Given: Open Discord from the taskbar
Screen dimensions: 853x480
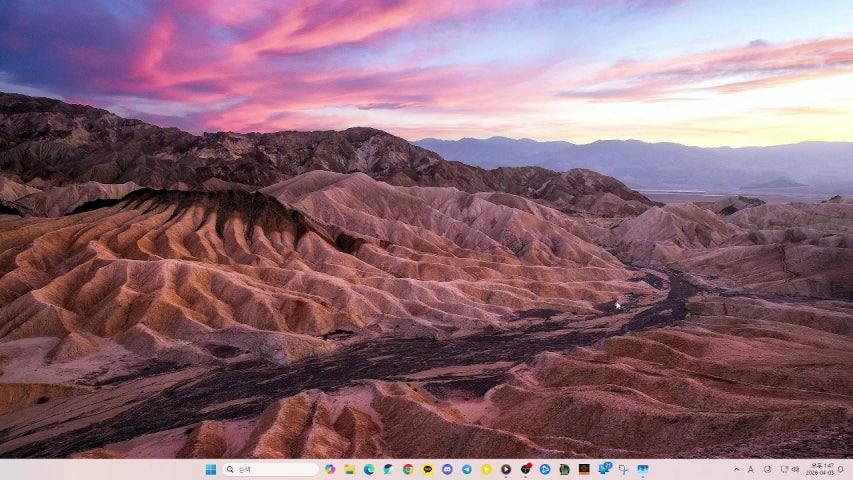Looking at the screenshot, I should coord(447,469).
